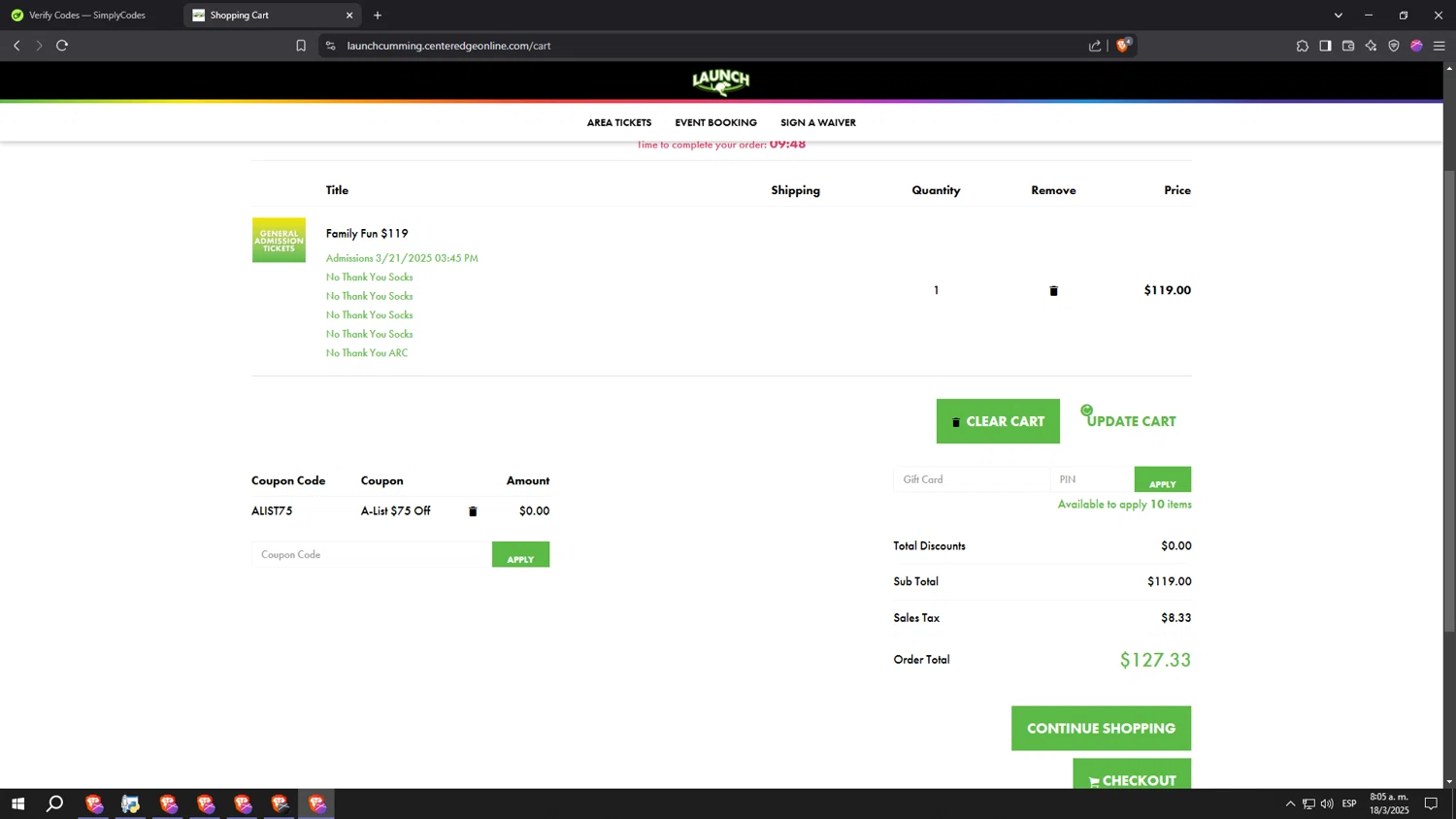Image resolution: width=1456 pixels, height=819 pixels.
Task: Click the CLEAR CART button
Action: (x=998, y=421)
